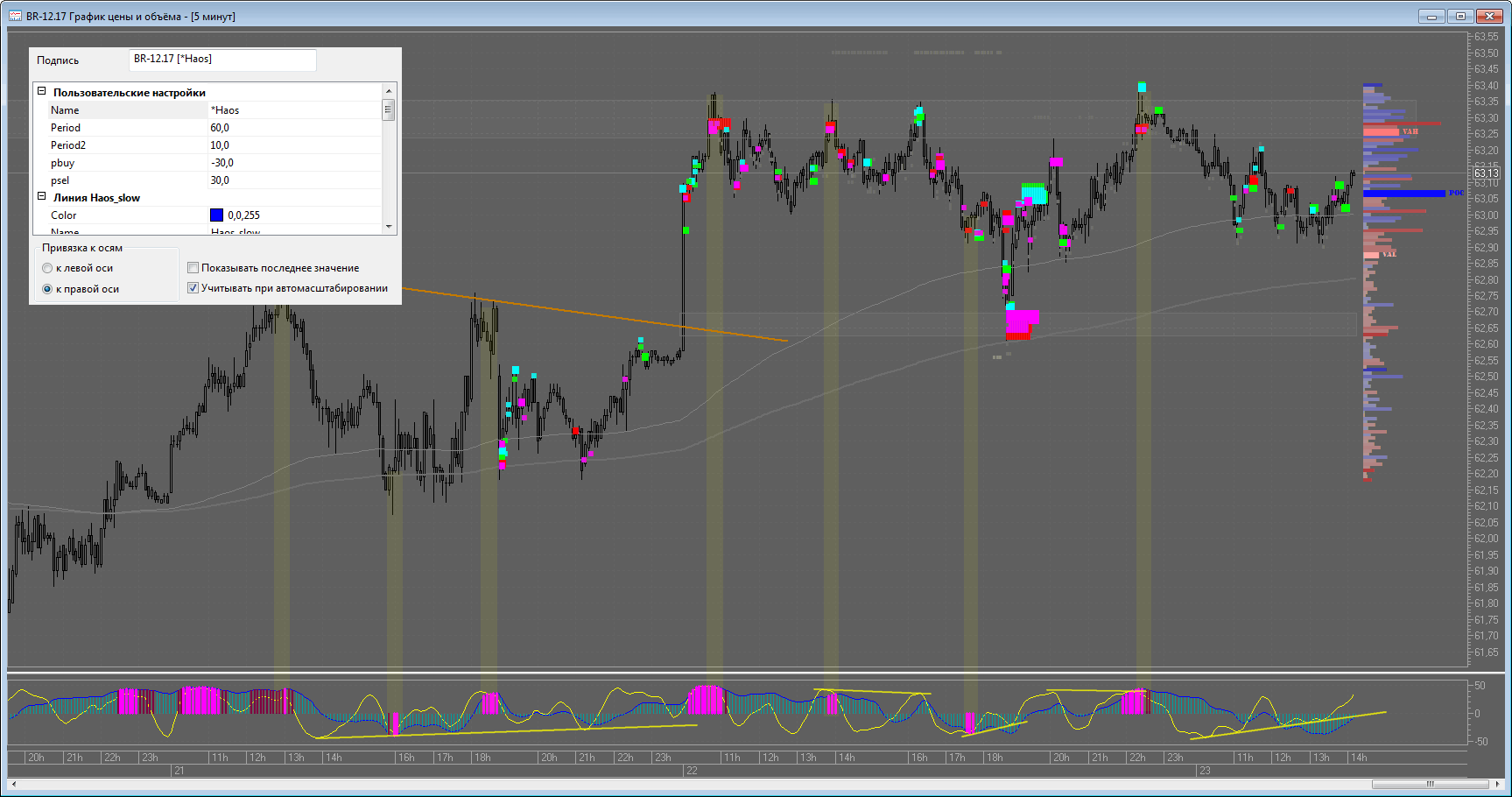
Task: Click the indicator axis label -50
Action: pyautogui.click(x=1480, y=741)
